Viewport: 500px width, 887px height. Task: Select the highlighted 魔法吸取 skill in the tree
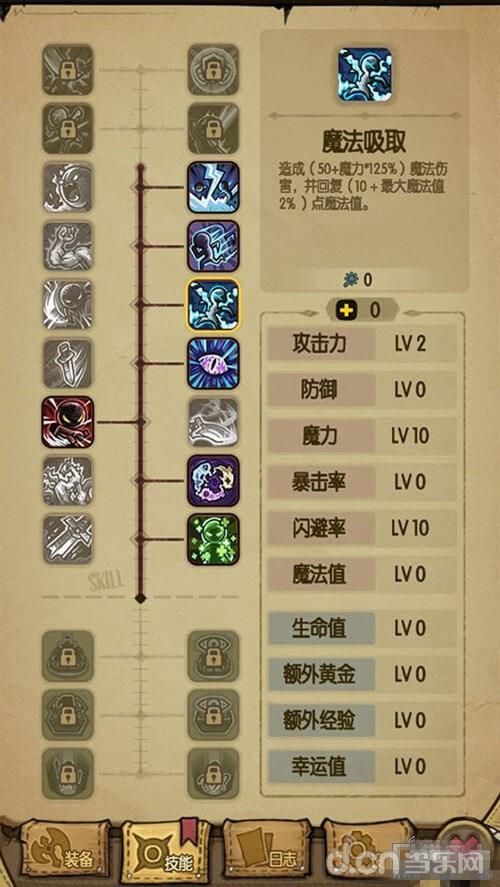pyautogui.click(x=213, y=304)
